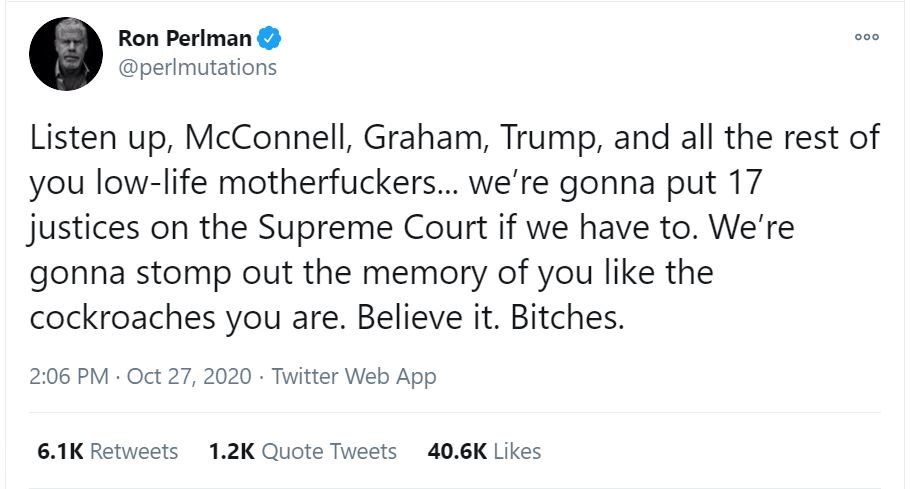Open the @perlmutations handle link

tap(197, 68)
